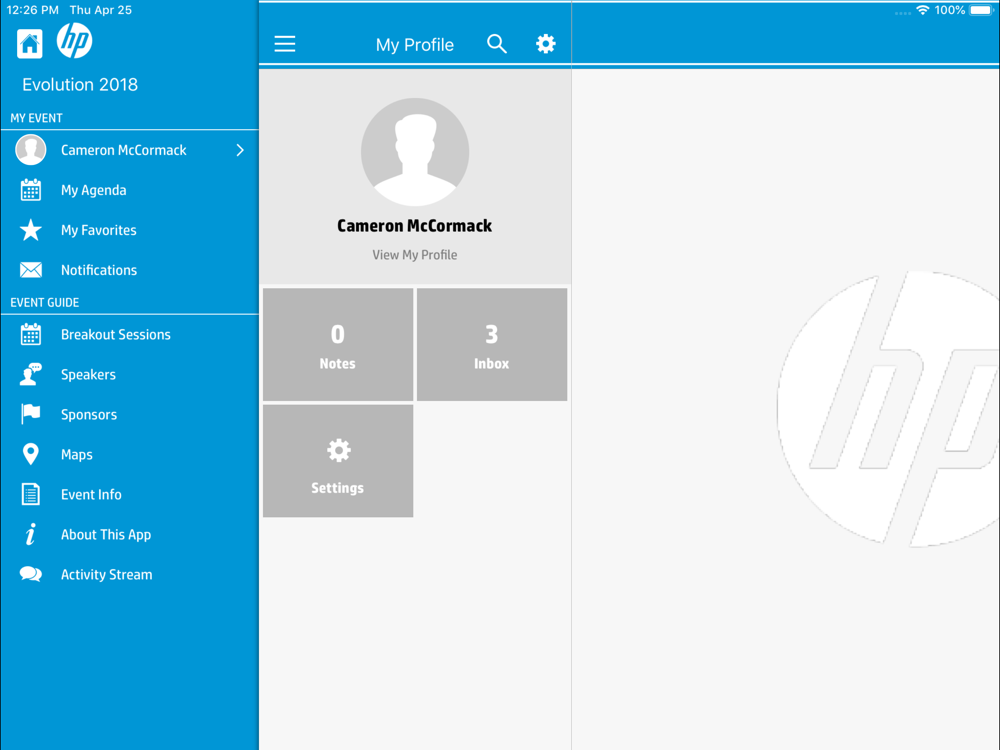
Task: Click the HP logo in the sidebar header
Action: (75, 40)
